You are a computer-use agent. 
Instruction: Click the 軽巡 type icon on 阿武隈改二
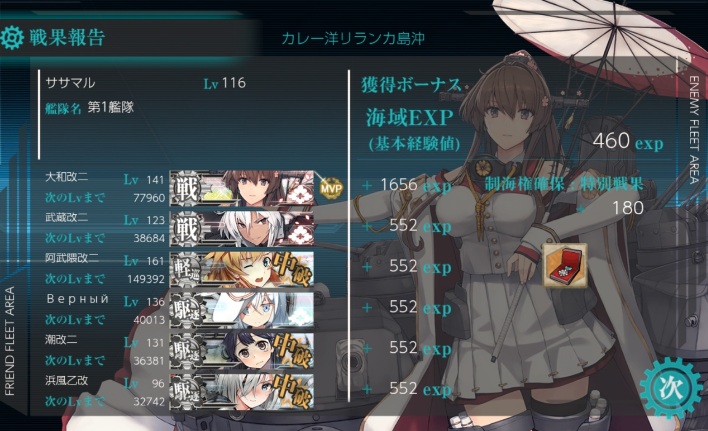186,270
